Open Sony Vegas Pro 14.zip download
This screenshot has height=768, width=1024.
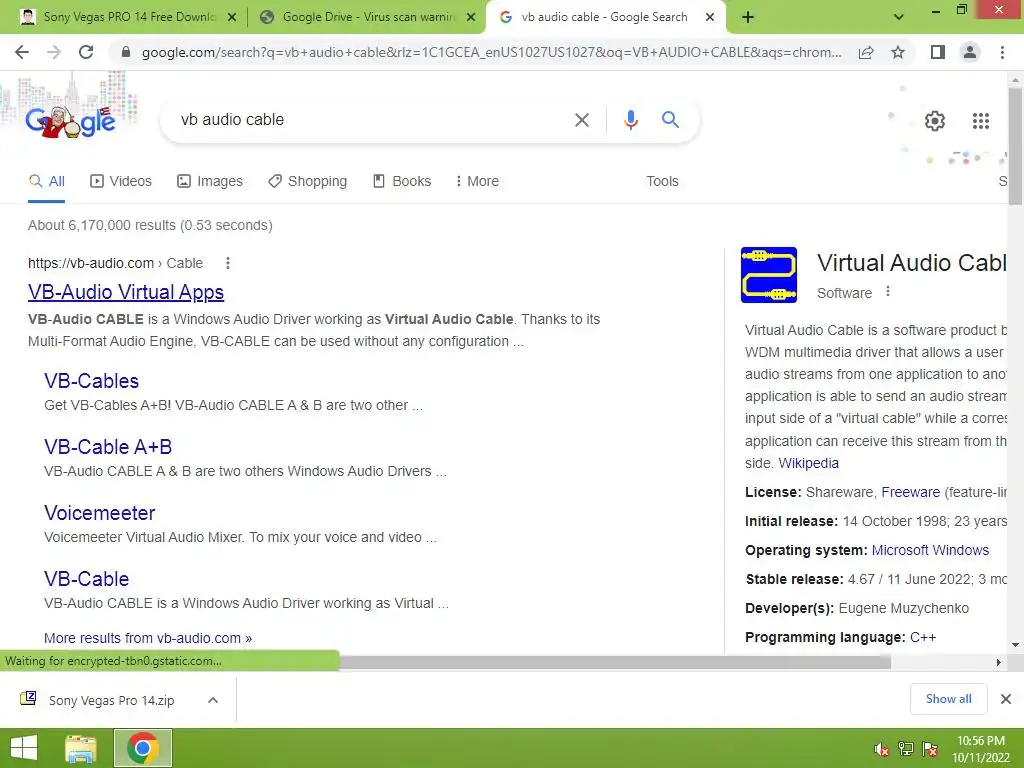[x=98, y=700]
